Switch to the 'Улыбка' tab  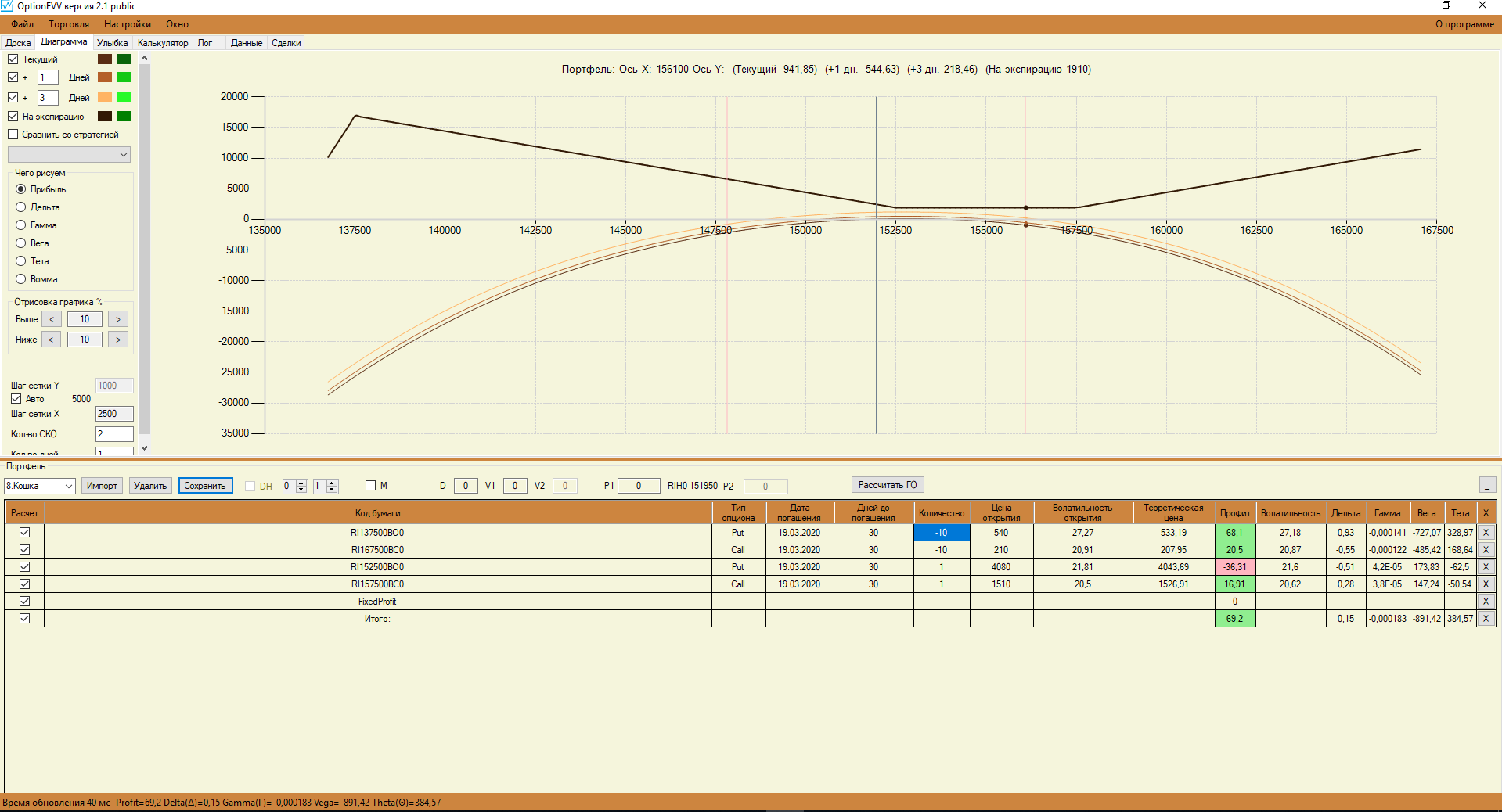click(113, 43)
